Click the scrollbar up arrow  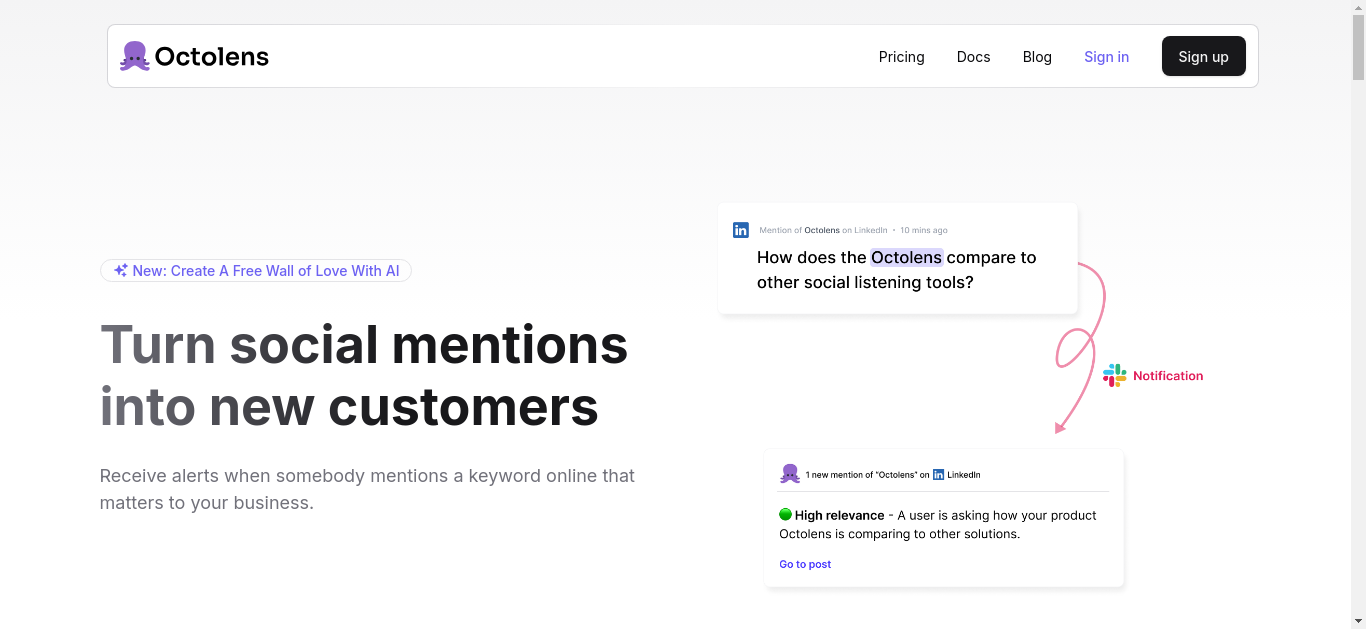1358,8
